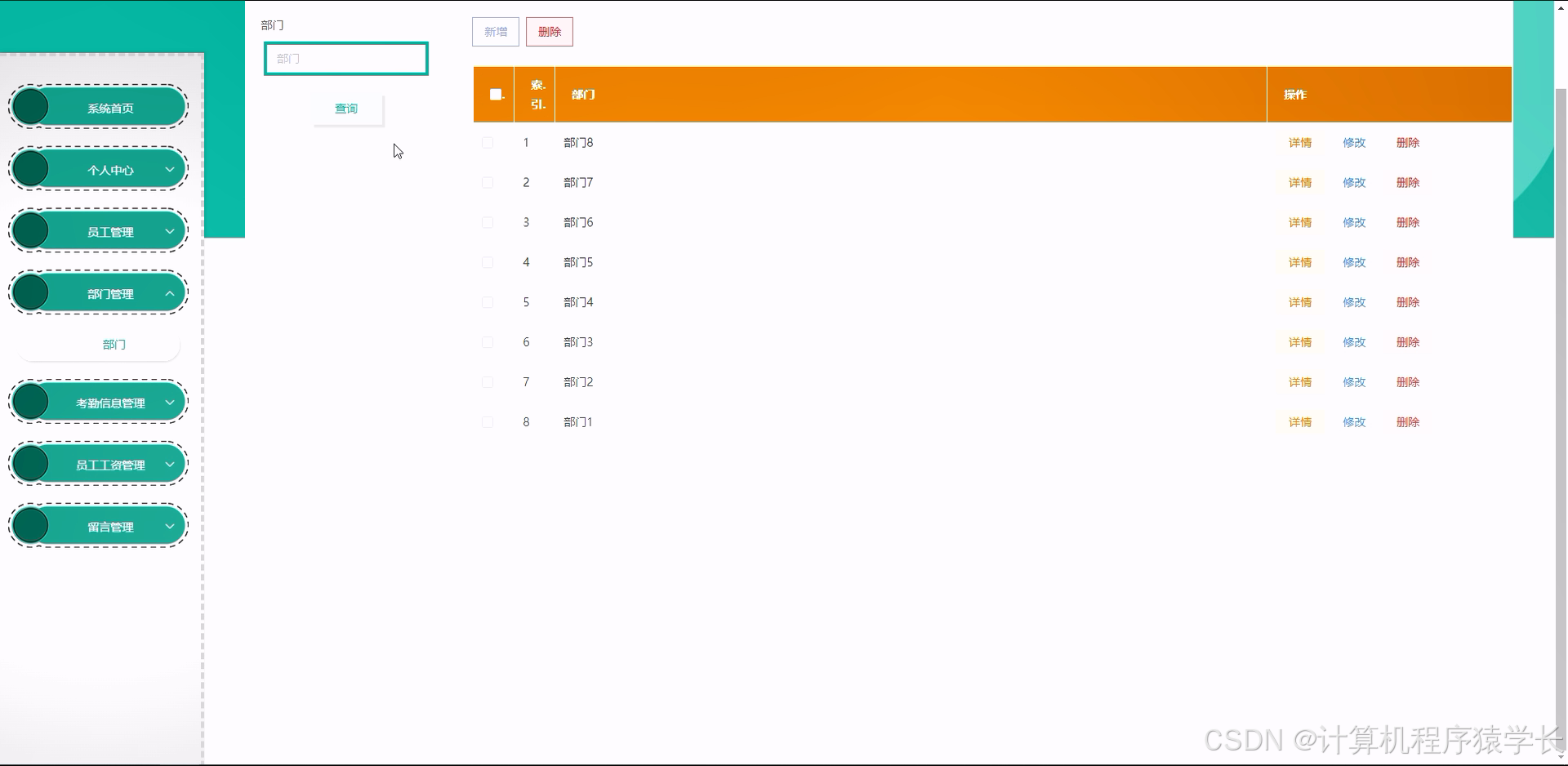Click 修改 for 部门5
The height and width of the screenshot is (766, 1568).
1354,263
